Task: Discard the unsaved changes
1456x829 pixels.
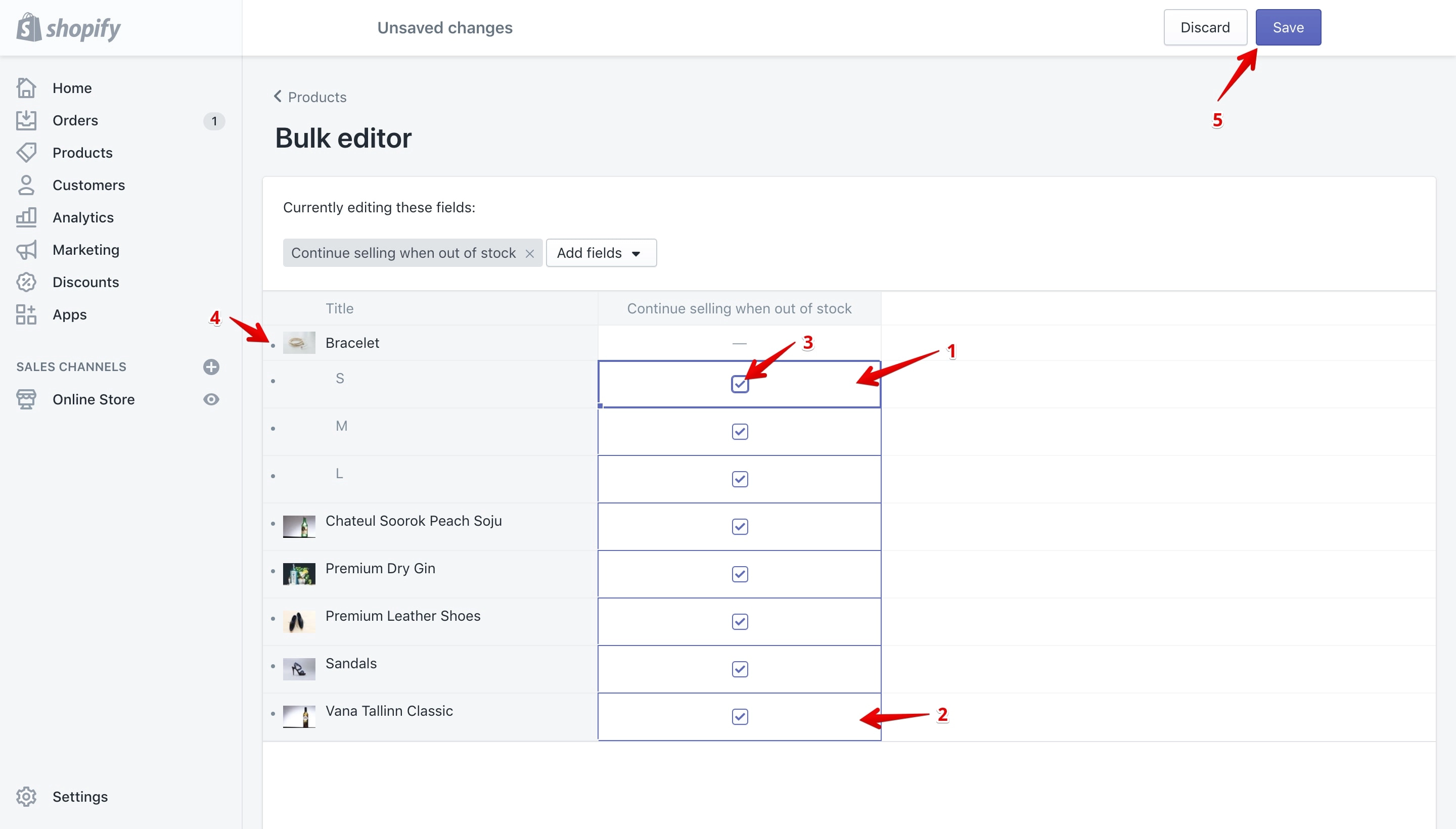Action: click(x=1205, y=27)
